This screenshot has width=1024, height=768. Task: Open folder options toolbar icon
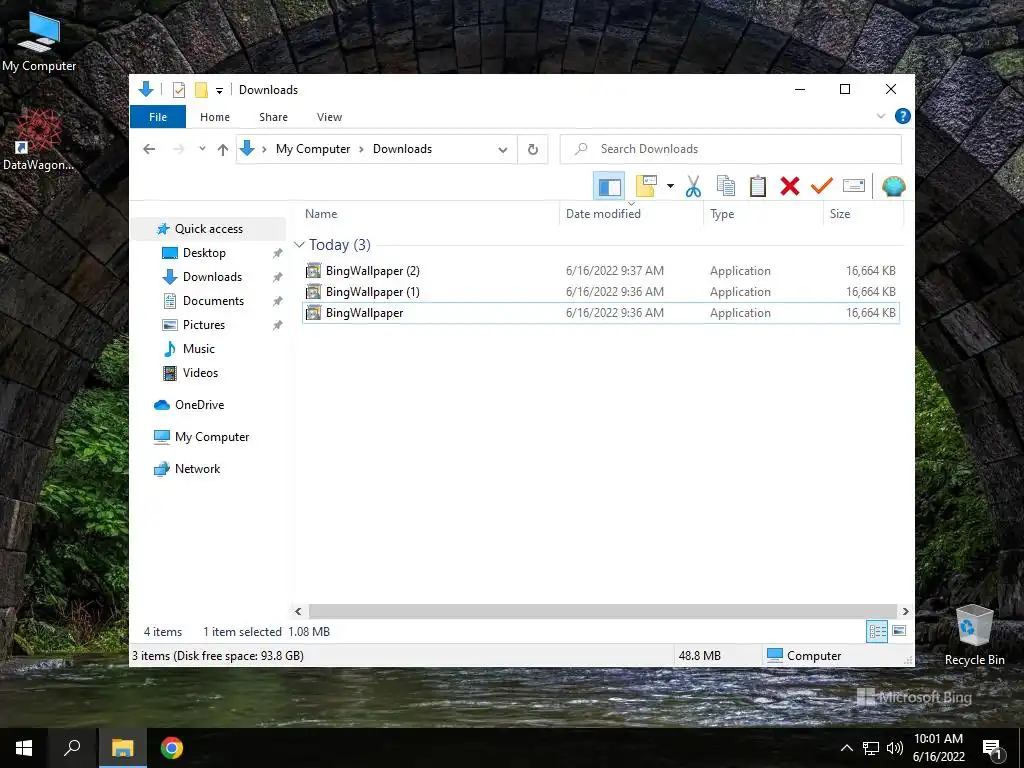(646, 187)
